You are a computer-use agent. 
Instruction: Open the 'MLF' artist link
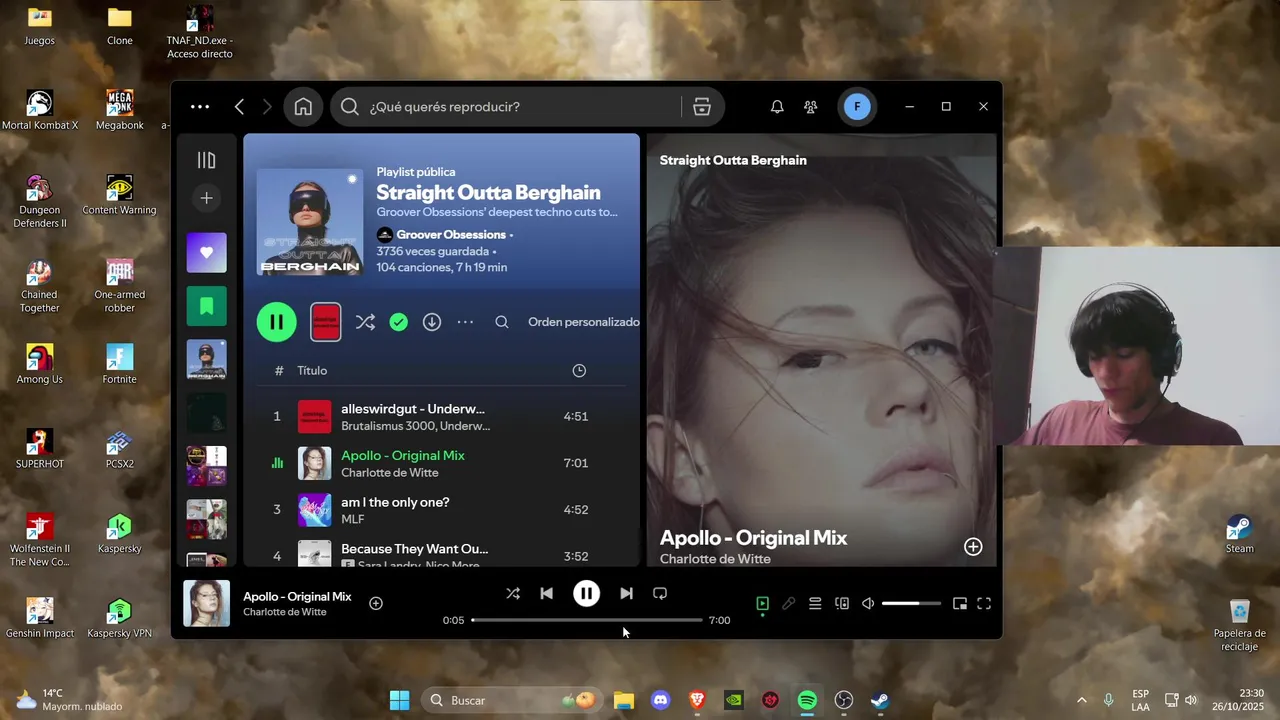[352, 520]
